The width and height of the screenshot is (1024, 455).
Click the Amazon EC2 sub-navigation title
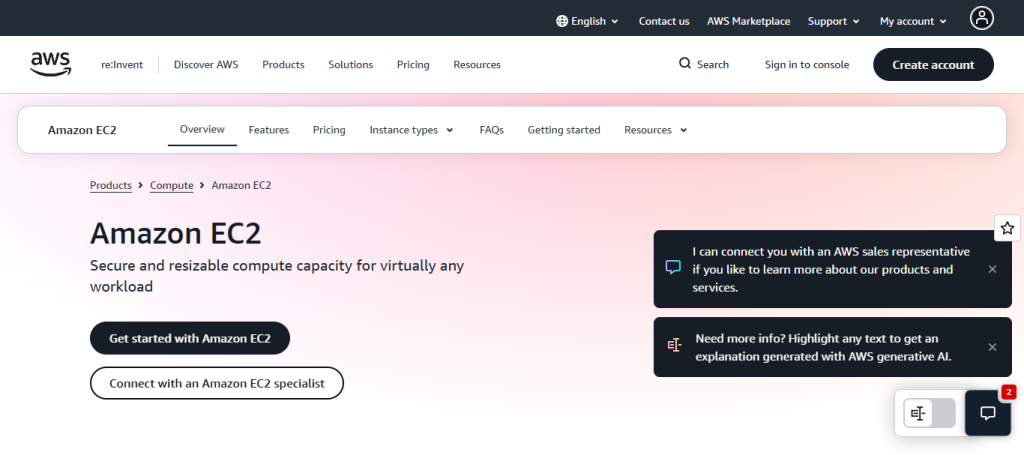click(x=82, y=130)
